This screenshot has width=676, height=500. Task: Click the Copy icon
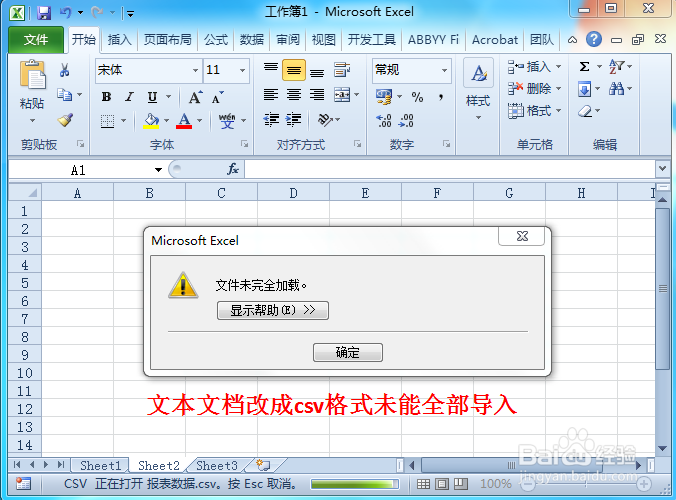65,94
